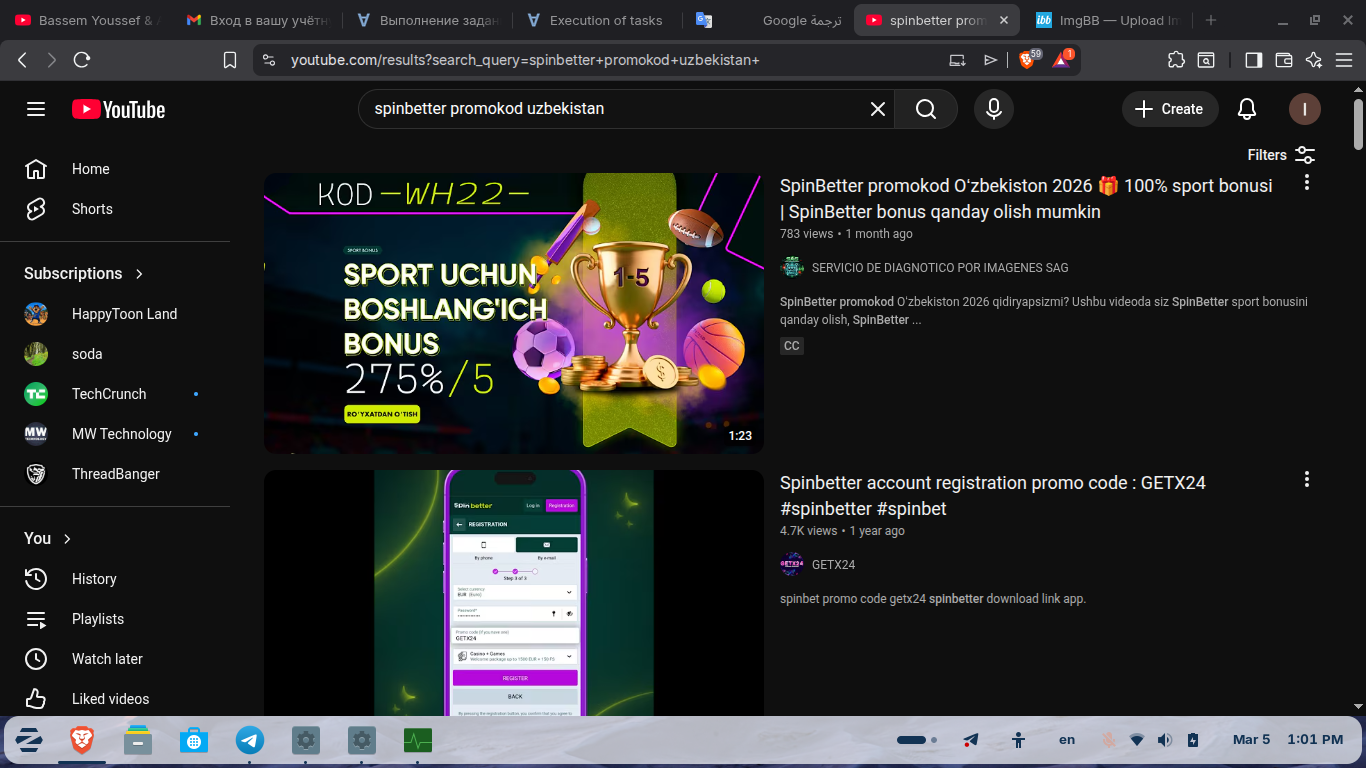Open the Spinbetter account registration promo title
Viewport: 1366px width, 768px height.
click(x=993, y=495)
